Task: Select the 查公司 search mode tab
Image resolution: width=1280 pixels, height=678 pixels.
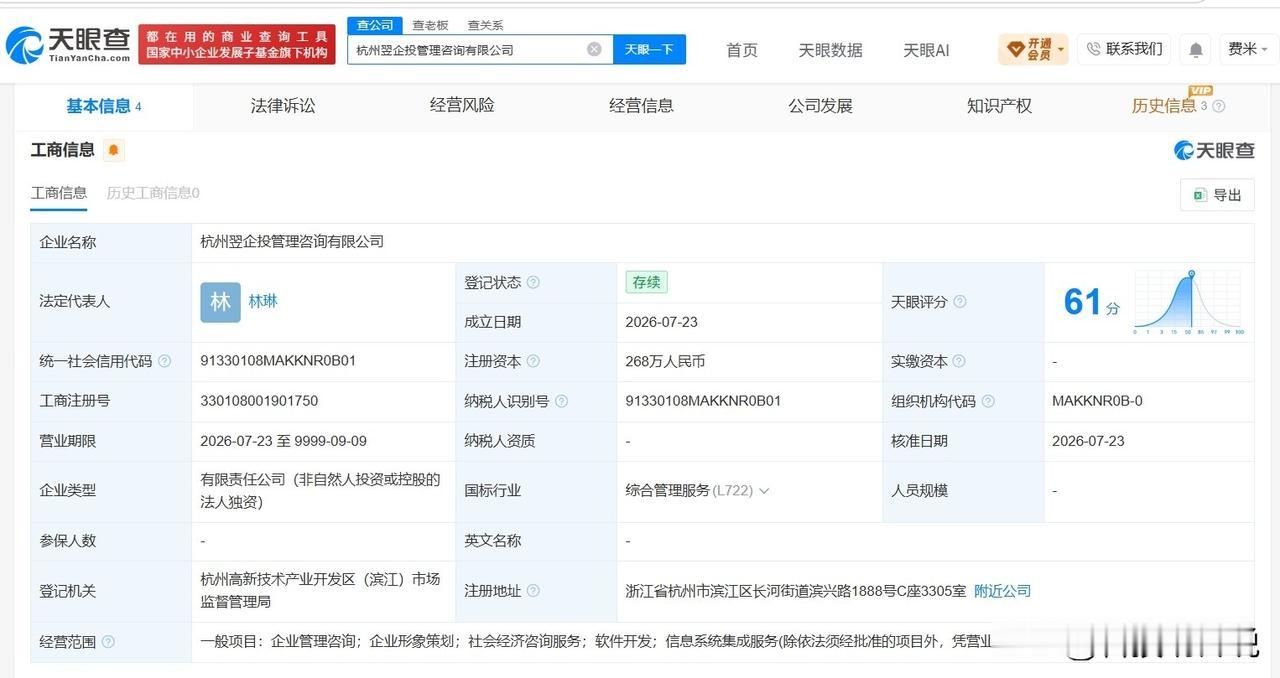Action: (375, 25)
